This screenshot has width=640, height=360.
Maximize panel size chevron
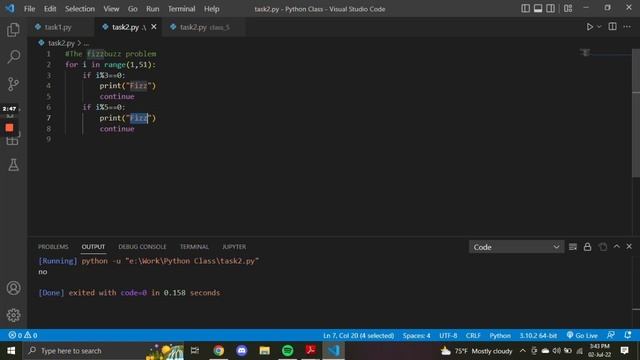pos(617,247)
